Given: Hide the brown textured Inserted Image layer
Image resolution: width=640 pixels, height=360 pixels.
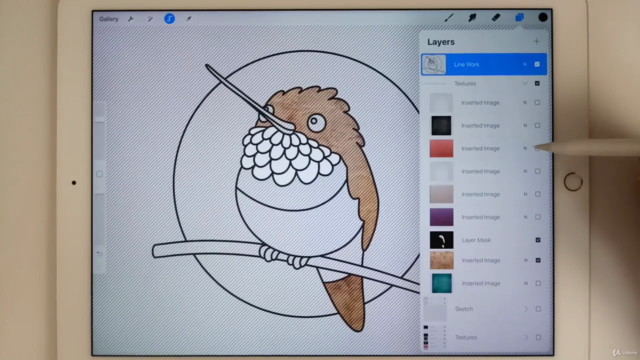Looking at the screenshot, I should [538, 260].
